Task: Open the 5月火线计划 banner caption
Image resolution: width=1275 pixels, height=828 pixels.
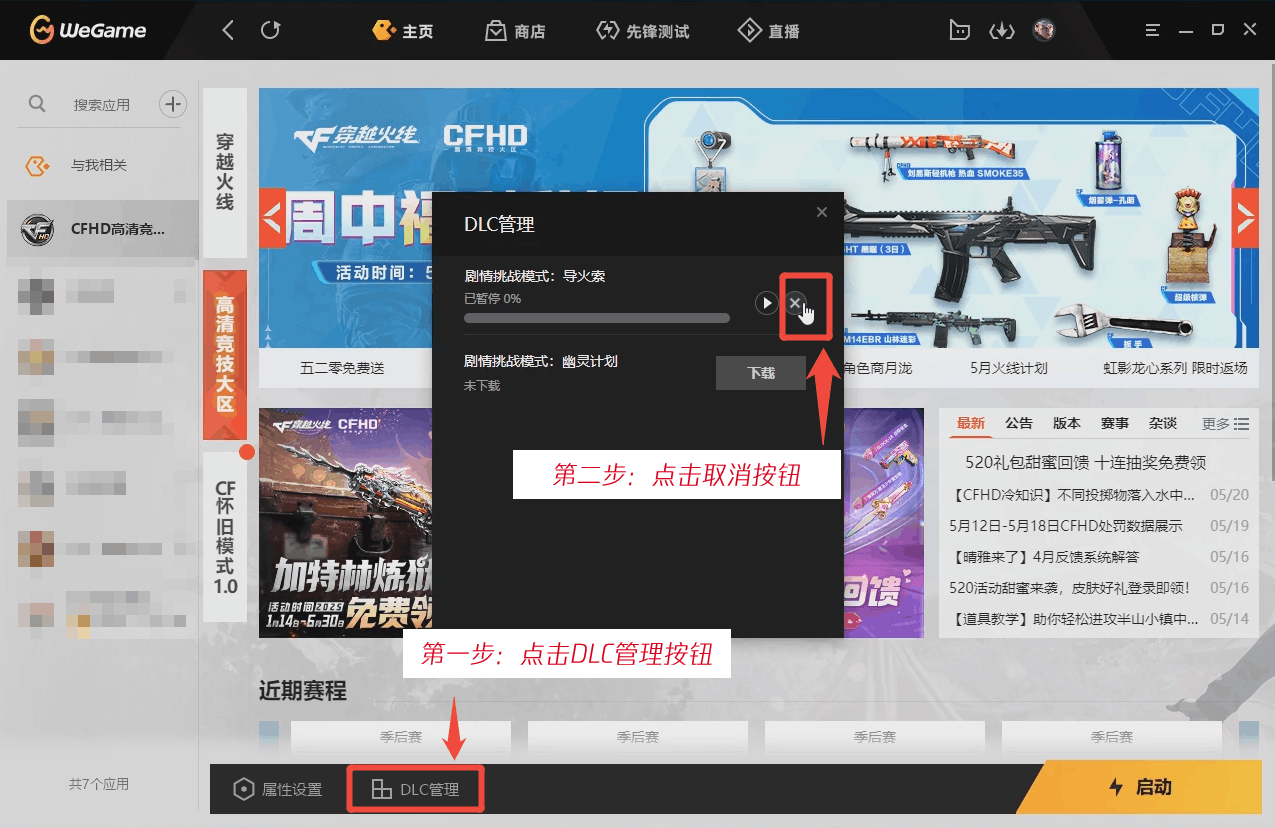Action: point(1009,368)
